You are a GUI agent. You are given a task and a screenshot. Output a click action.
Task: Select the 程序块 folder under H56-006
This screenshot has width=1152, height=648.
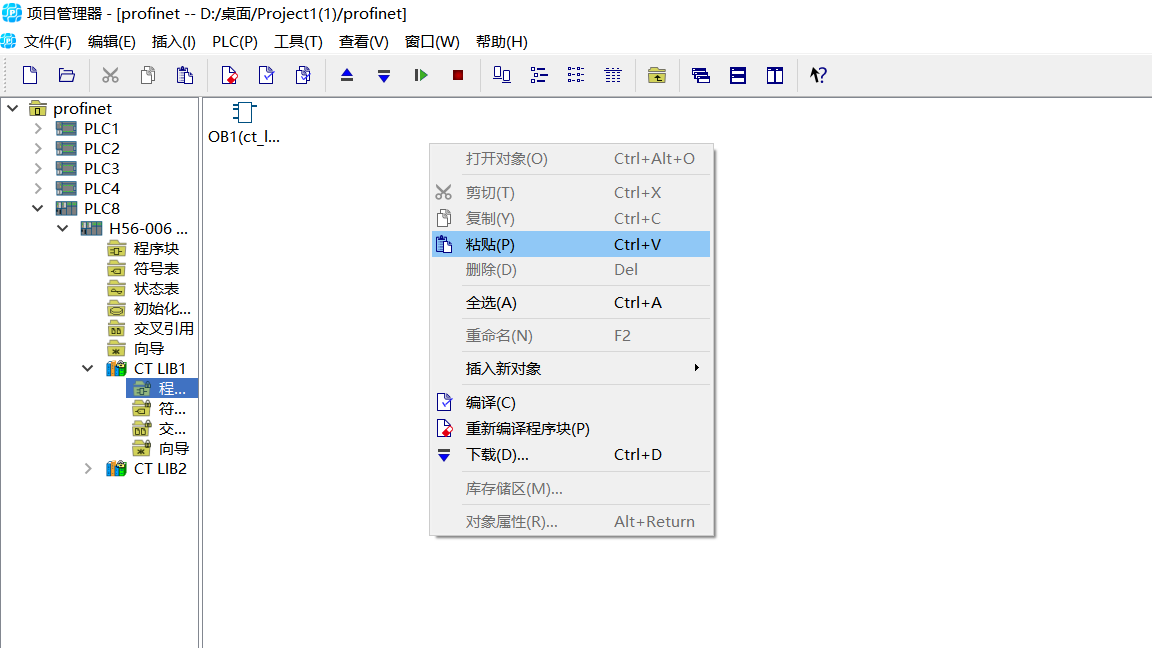[x=156, y=249]
